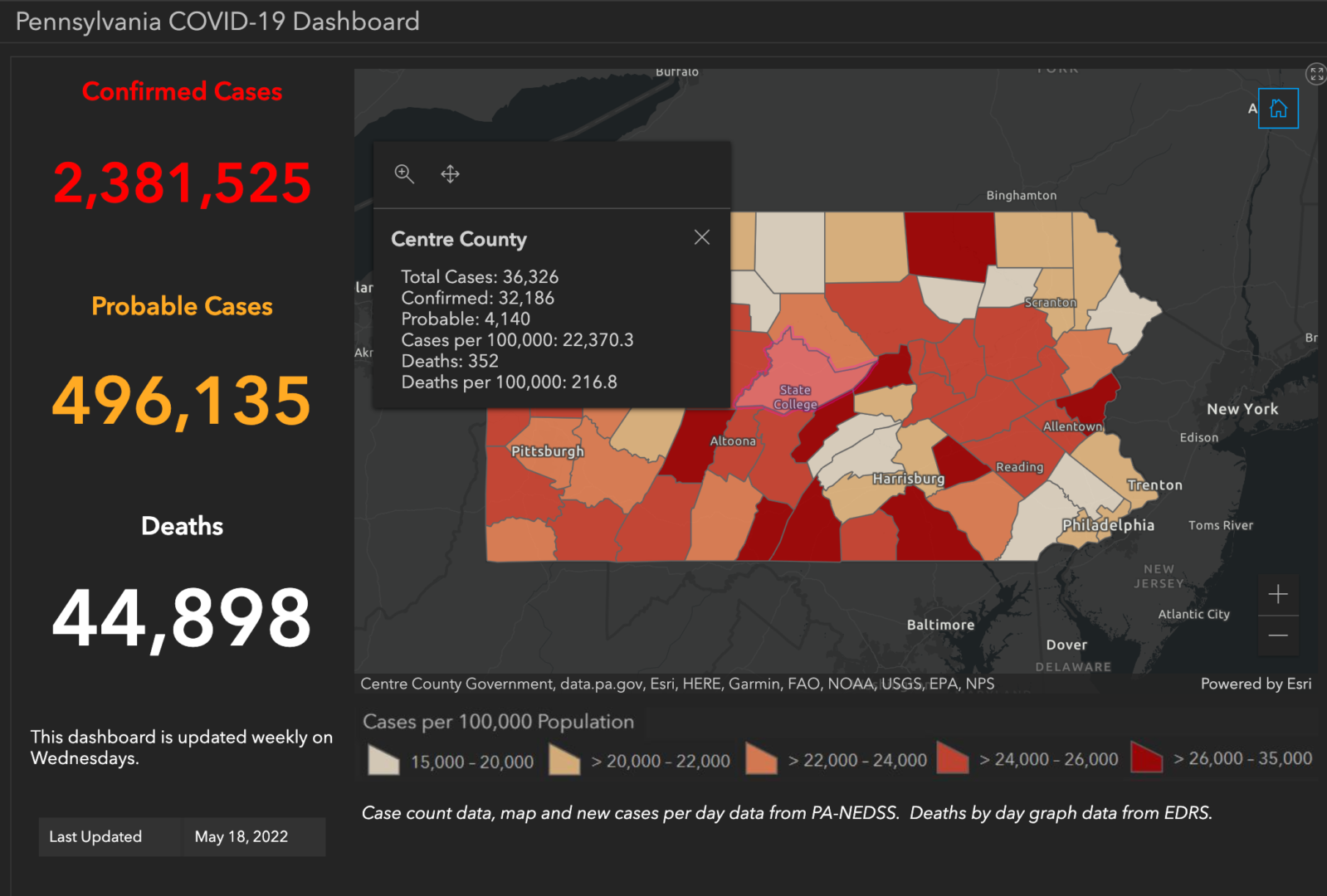The width and height of the screenshot is (1327, 896).
Task: Close the Centre County popup
Action: coord(702,237)
